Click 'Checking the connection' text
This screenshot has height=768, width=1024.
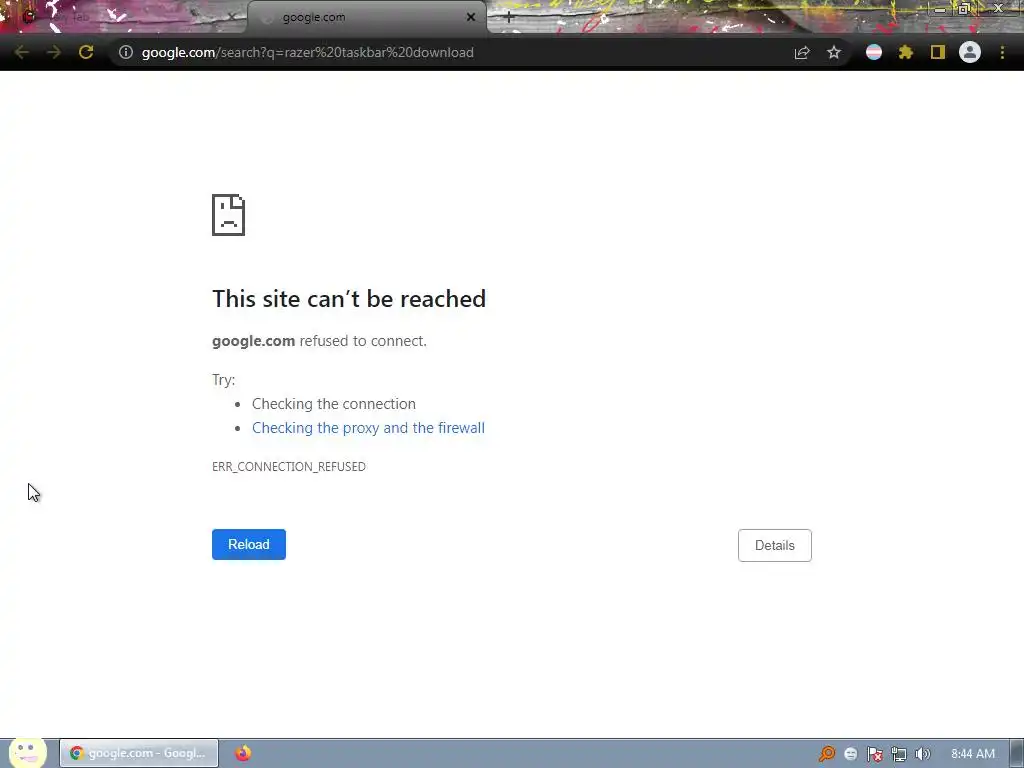(334, 404)
